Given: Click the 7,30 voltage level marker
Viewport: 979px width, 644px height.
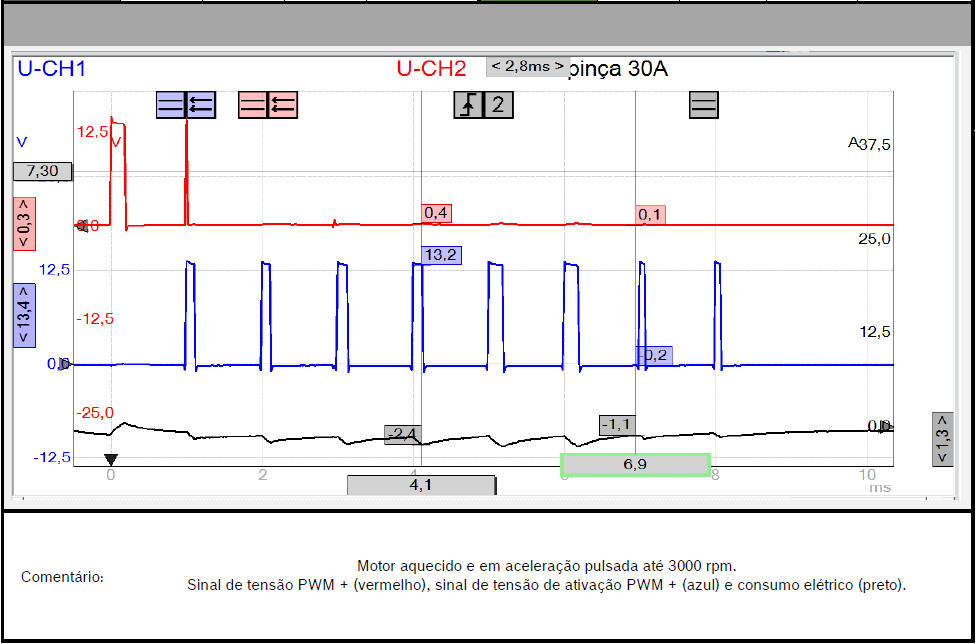Looking at the screenshot, I should 42,171.
